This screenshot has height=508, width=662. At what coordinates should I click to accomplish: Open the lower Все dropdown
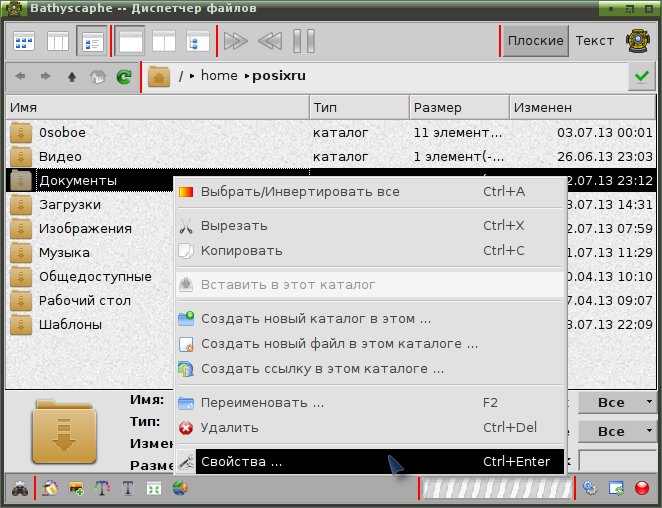tap(617, 432)
